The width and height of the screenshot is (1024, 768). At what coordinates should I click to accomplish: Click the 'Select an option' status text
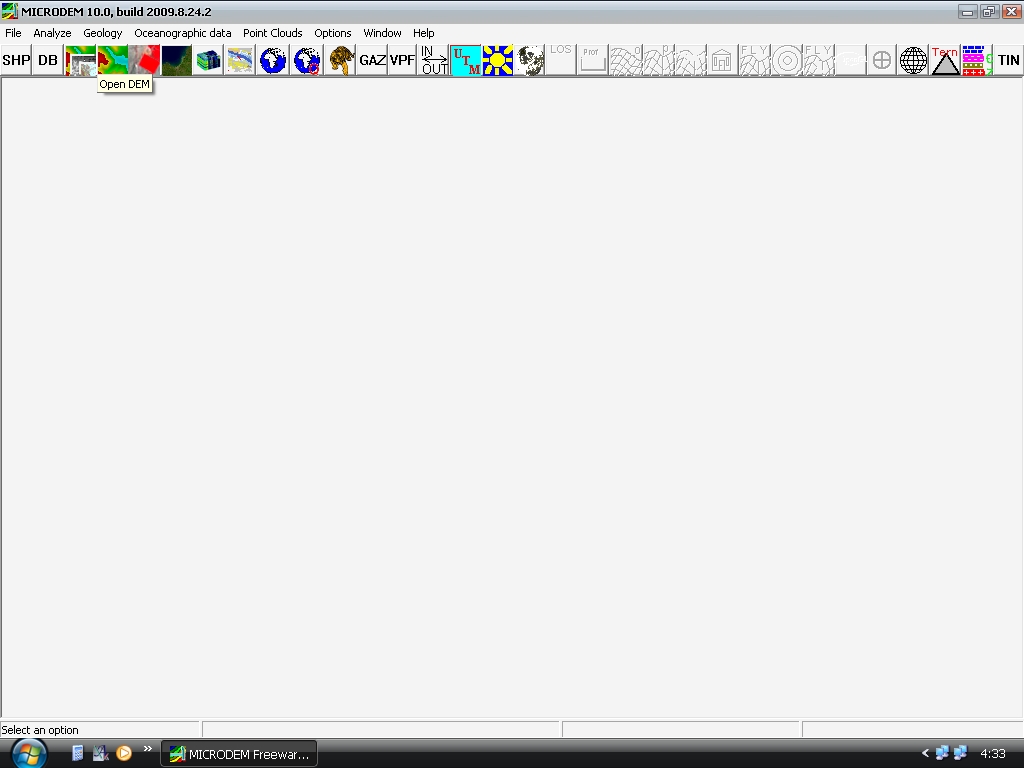pyautogui.click(x=40, y=730)
